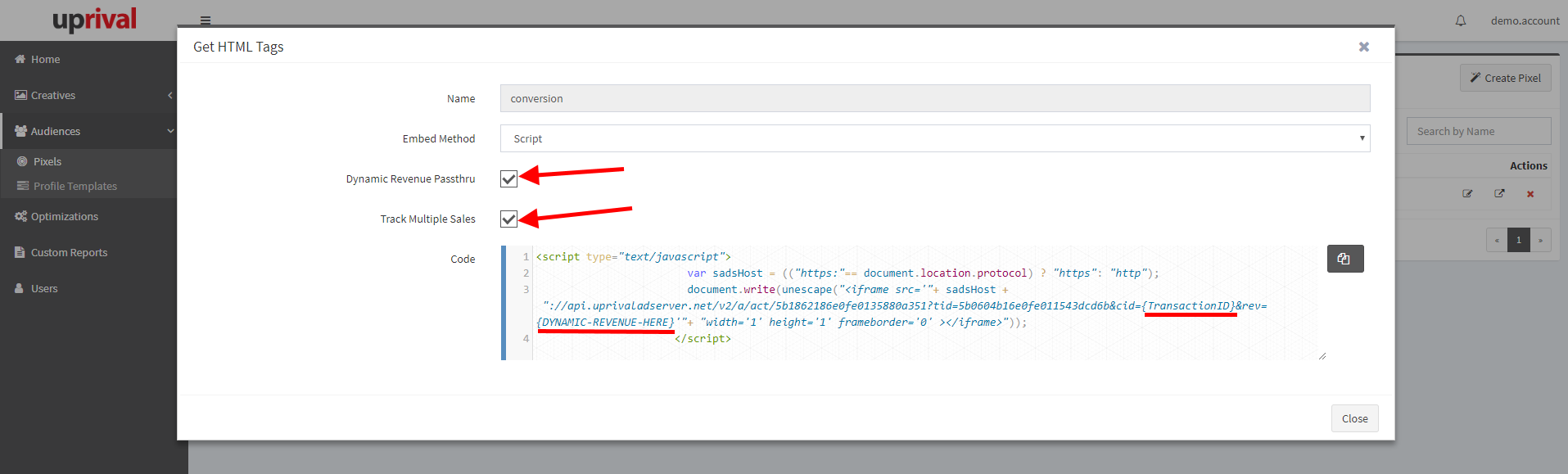Image resolution: width=1568 pixels, height=474 pixels.
Task: Click the Track Multiple Sales label
Action: pos(427,219)
